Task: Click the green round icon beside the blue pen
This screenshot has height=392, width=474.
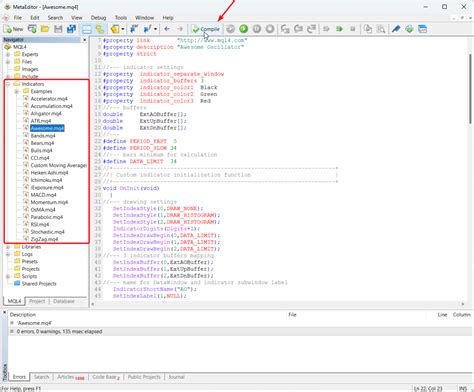Action: 409,29
